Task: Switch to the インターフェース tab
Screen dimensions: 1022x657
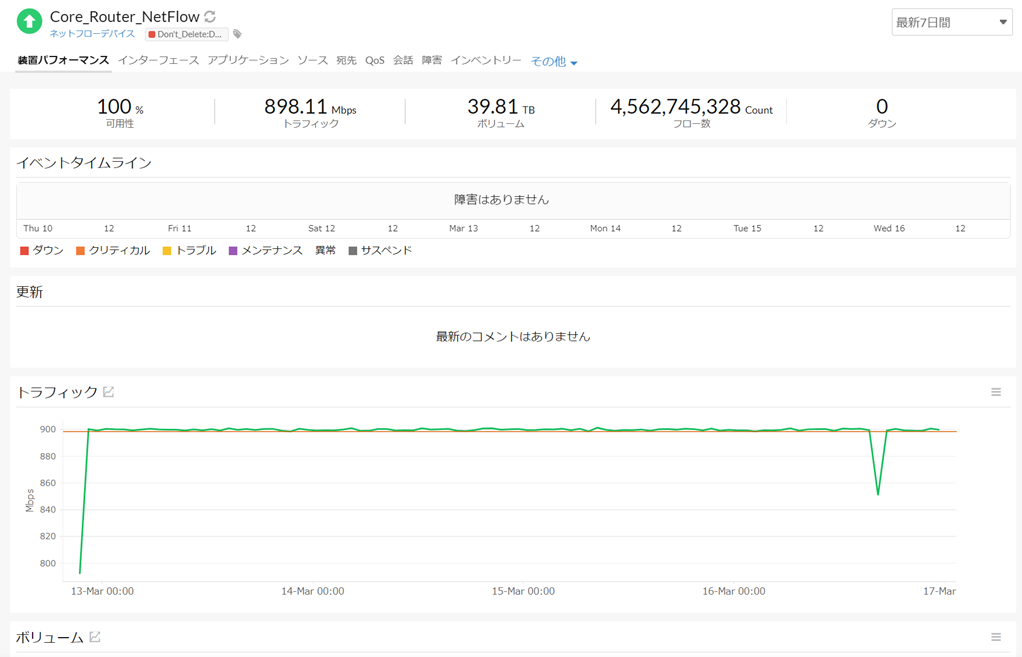Action: 158,61
